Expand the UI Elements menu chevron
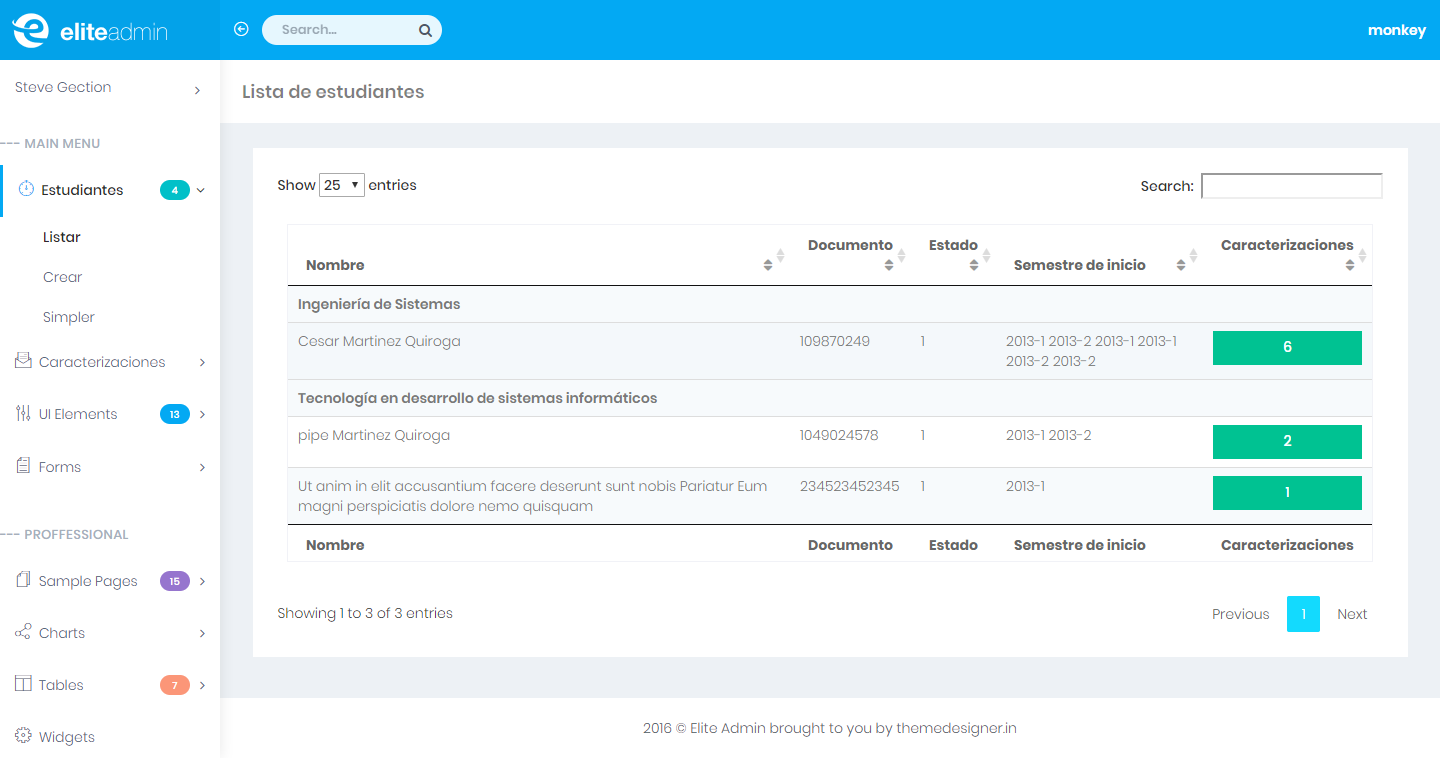Screen dimensions: 1440x758 click(x=202, y=414)
